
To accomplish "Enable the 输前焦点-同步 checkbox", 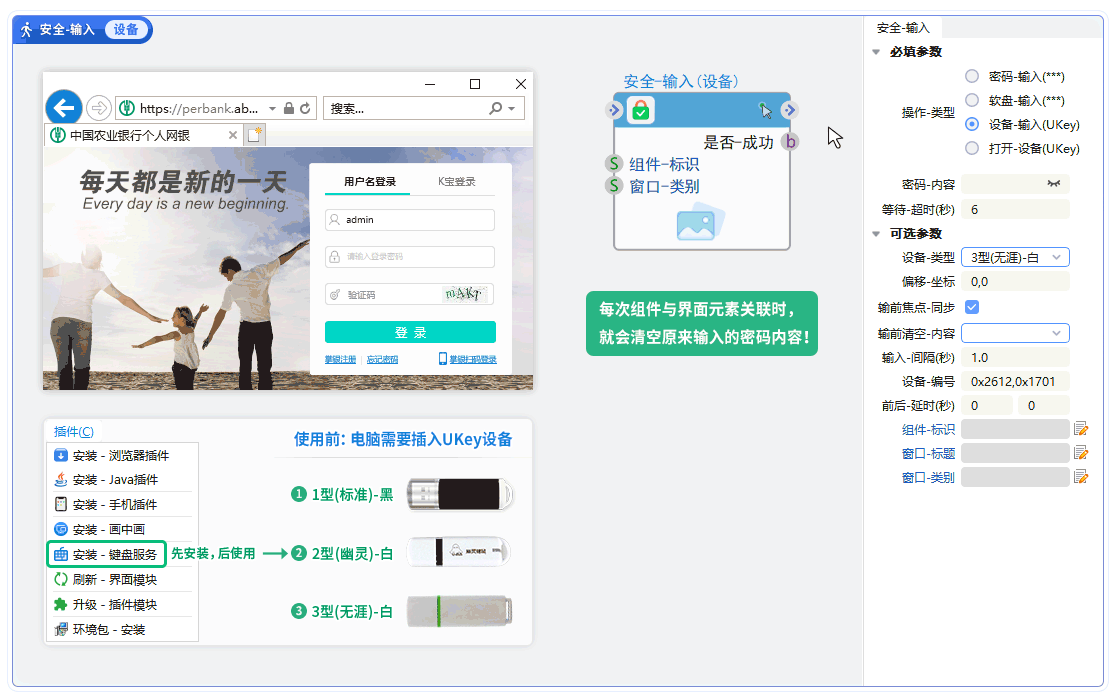I will 972,307.
